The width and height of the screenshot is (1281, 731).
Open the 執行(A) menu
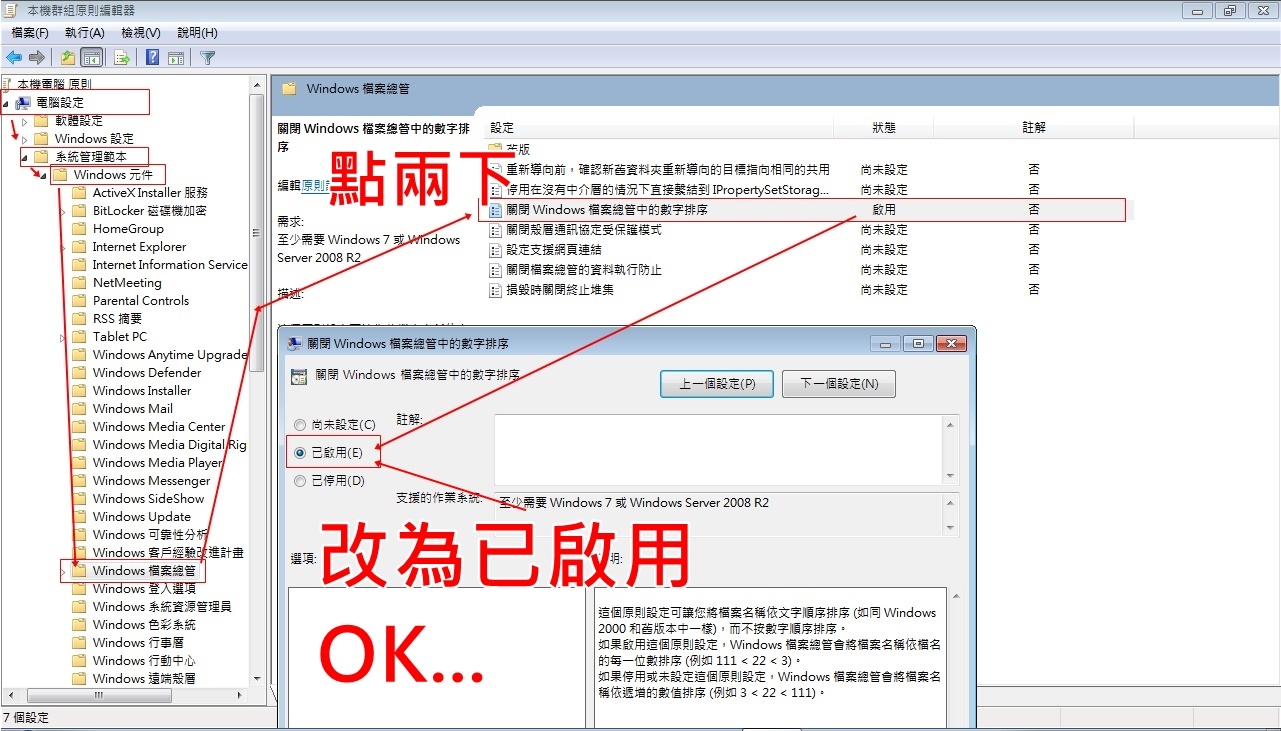(x=84, y=33)
